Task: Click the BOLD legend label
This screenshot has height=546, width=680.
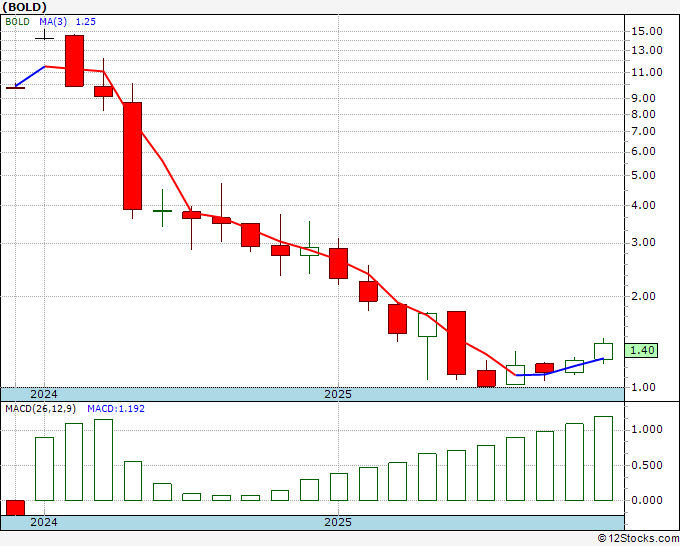Action: tap(17, 22)
